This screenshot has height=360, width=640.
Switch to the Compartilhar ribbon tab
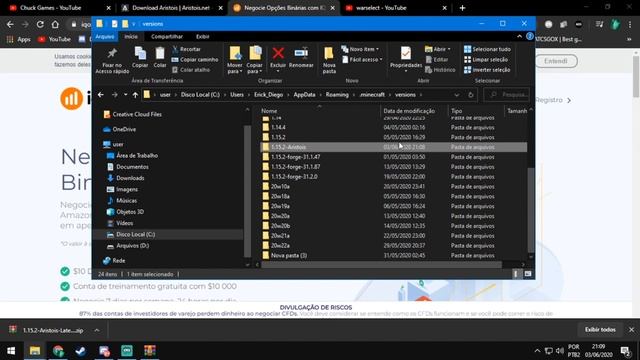[x=167, y=36]
